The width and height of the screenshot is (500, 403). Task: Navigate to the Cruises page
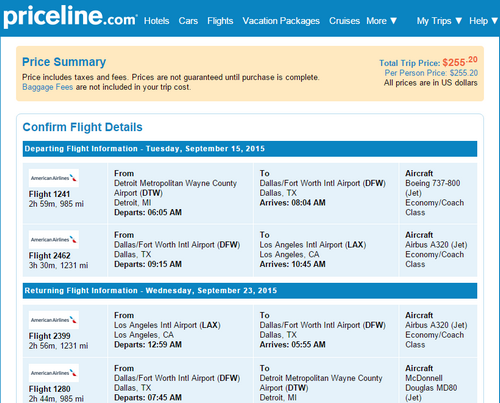pos(344,21)
